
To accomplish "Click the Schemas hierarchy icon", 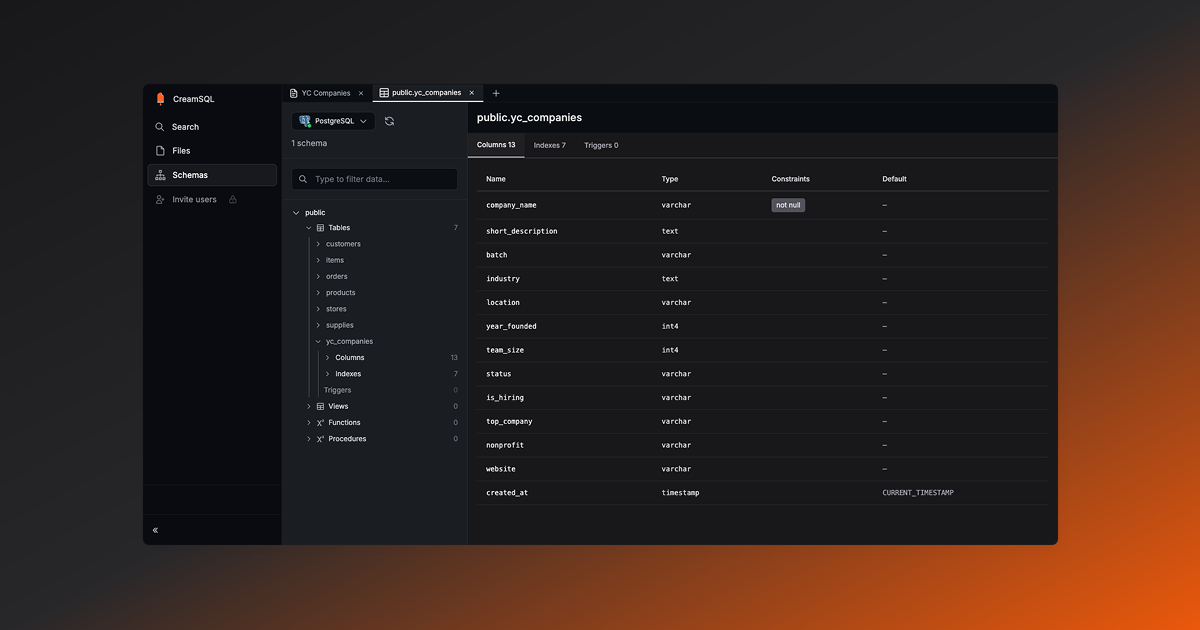I will [x=160, y=175].
